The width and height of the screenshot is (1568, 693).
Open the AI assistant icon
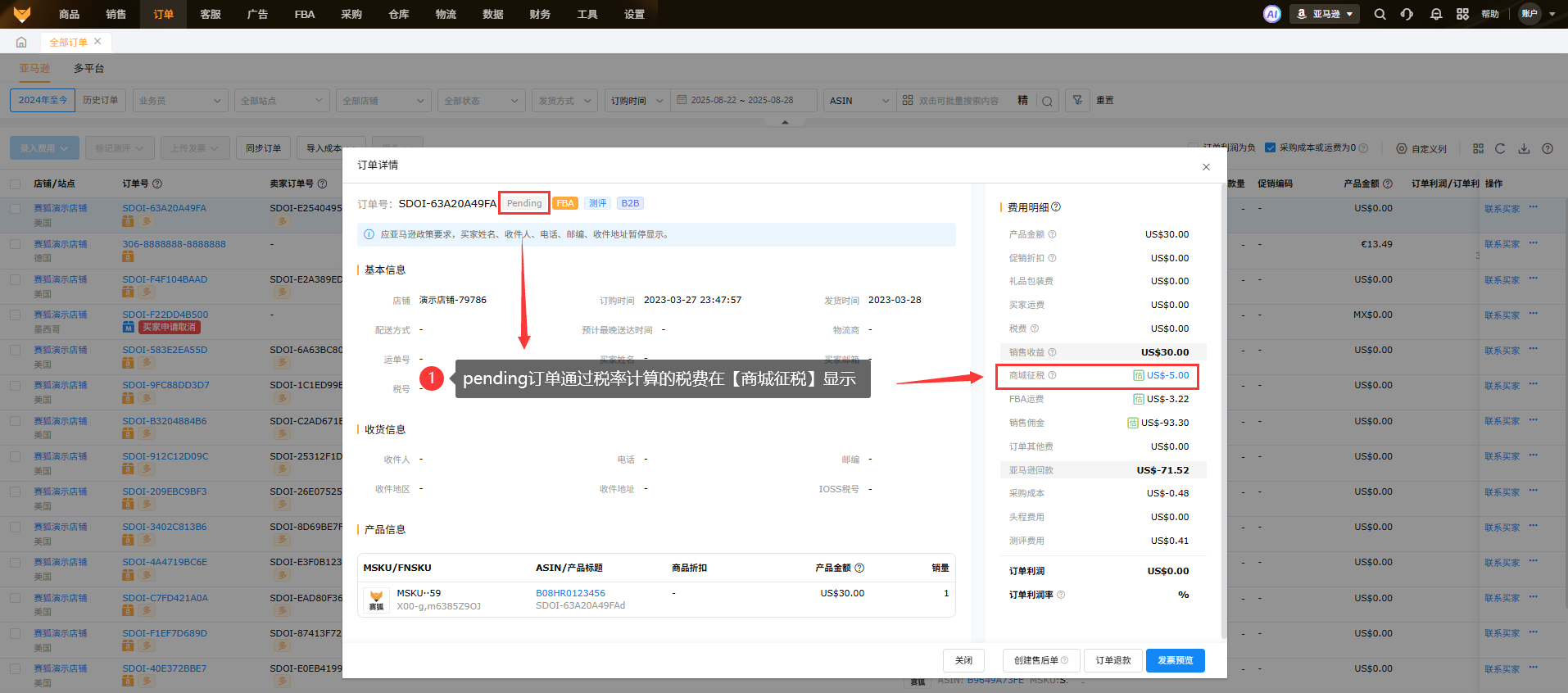1271,14
